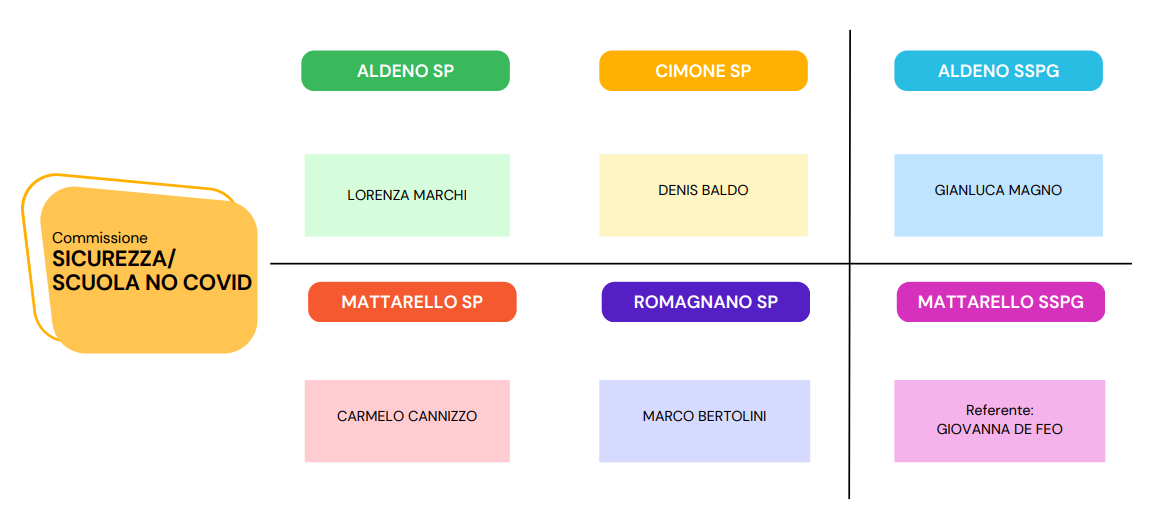Image resolution: width=1172 pixels, height=530 pixels.
Task: Click the GIANLUCA MAGNO box
Action: point(999,195)
